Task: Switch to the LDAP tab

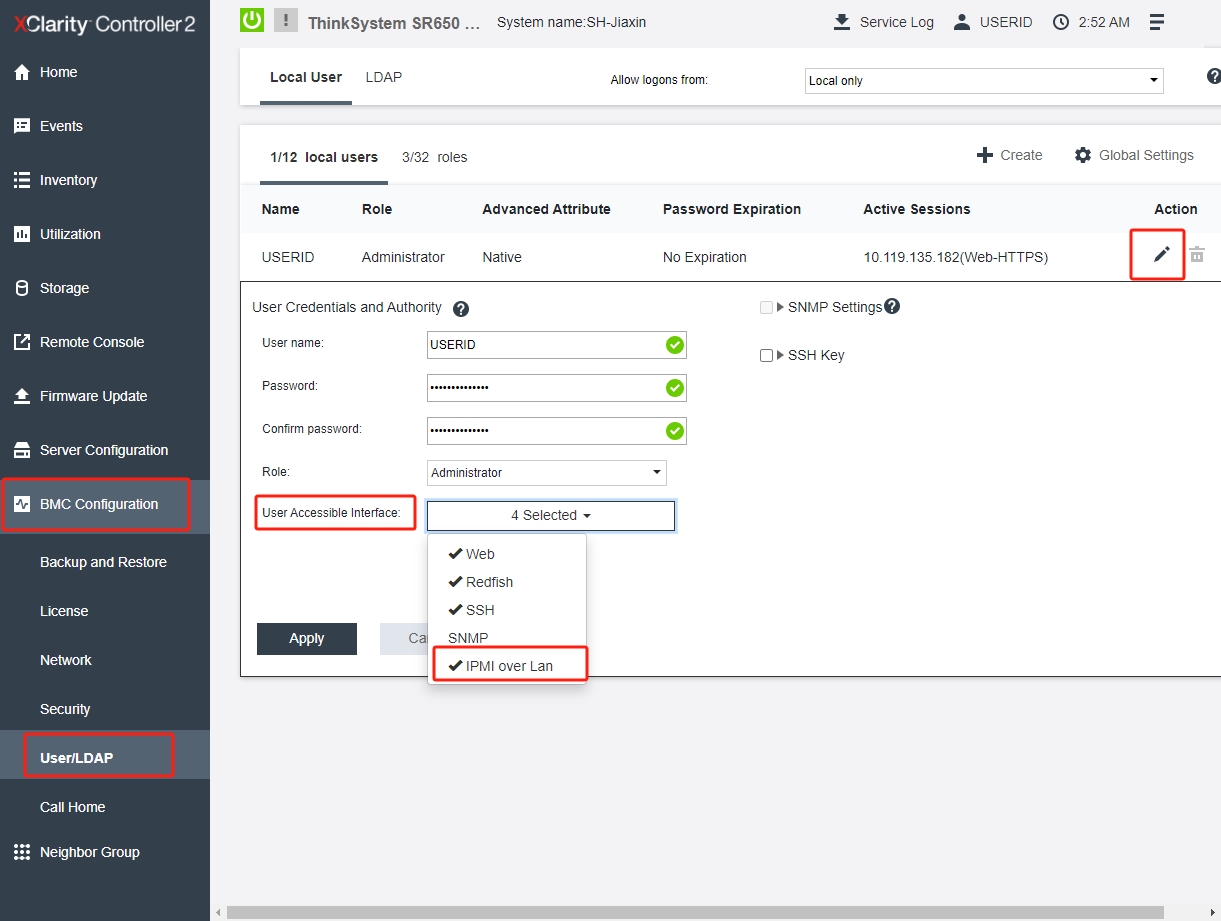Action: coord(384,77)
